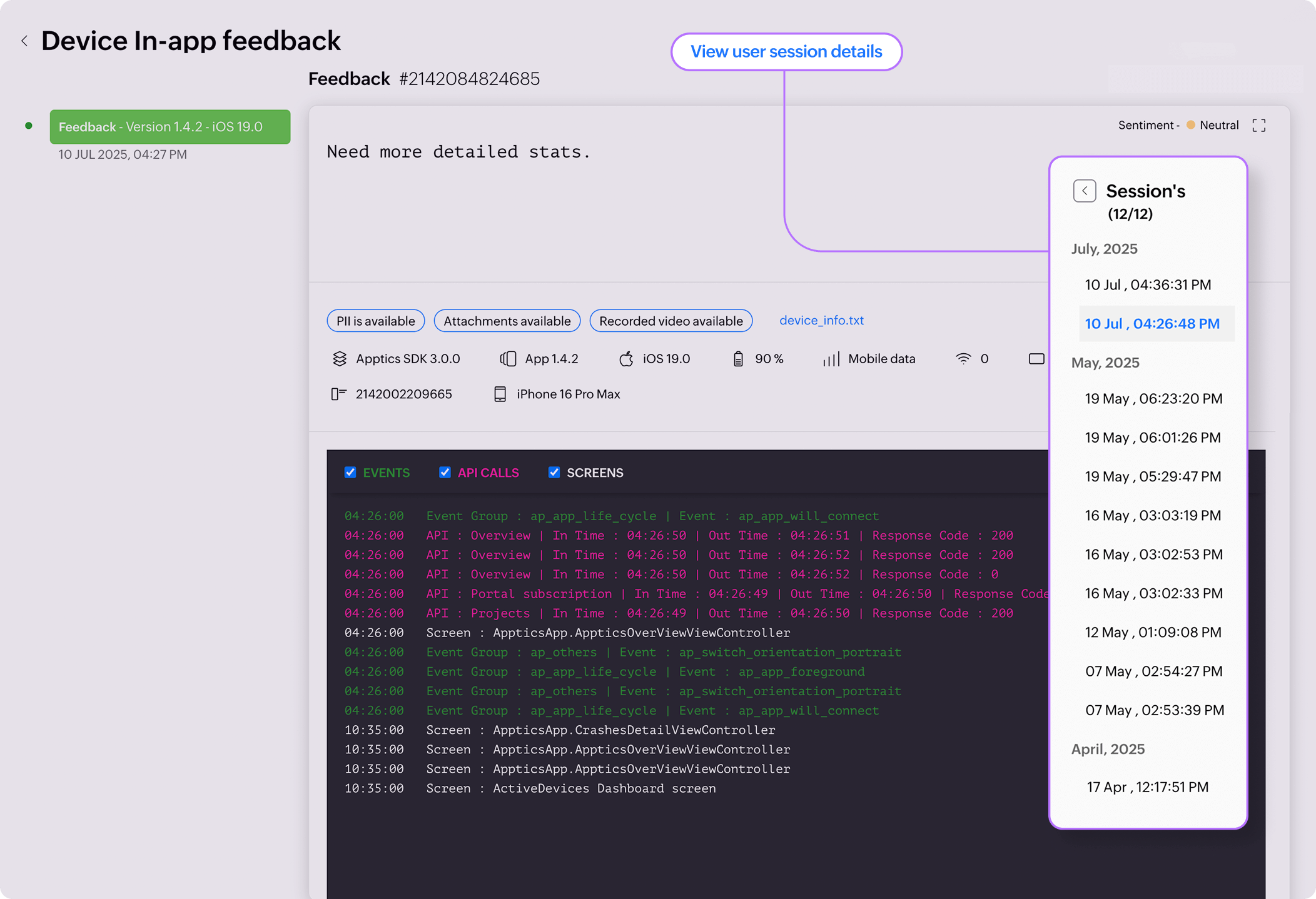Click the Mobile data signal bars icon
The image size is (1316, 899).
831,358
